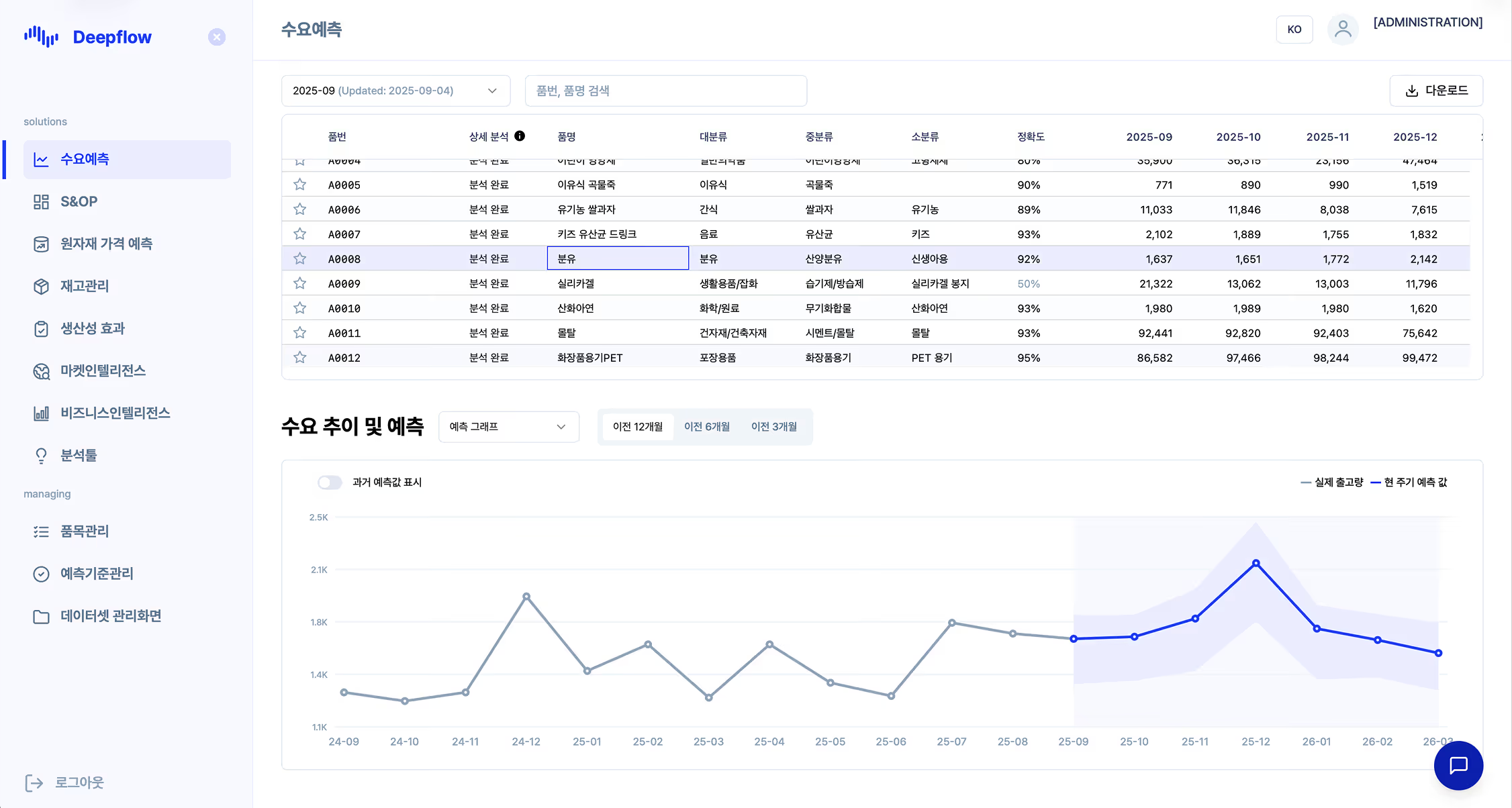Open the 예측 그래프 dropdown
The image size is (1512, 808).
pyautogui.click(x=508, y=427)
